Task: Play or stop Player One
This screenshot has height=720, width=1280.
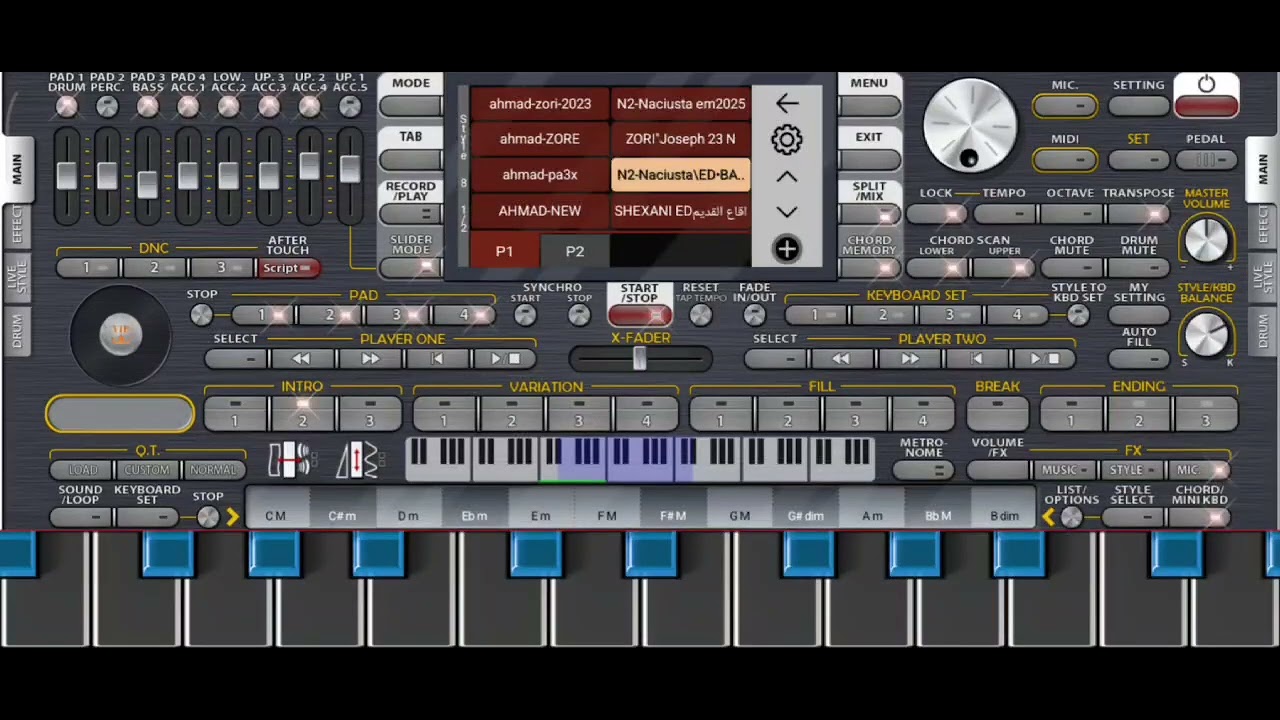Action: [504, 359]
